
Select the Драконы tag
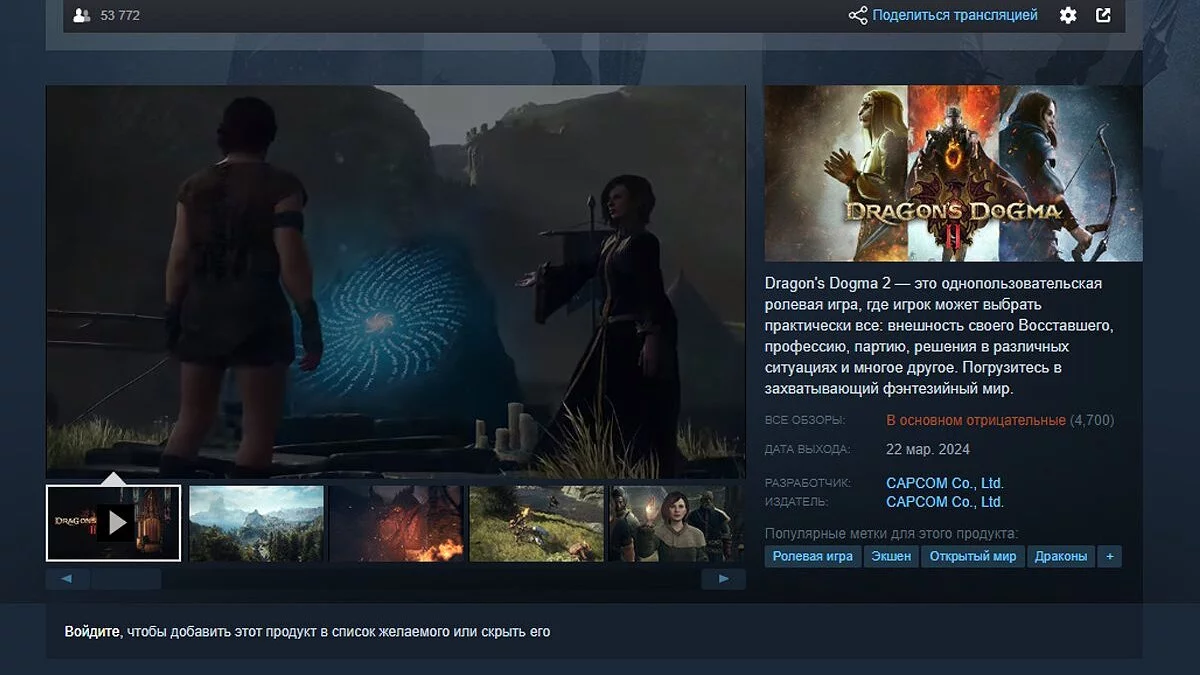[1061, 556]
